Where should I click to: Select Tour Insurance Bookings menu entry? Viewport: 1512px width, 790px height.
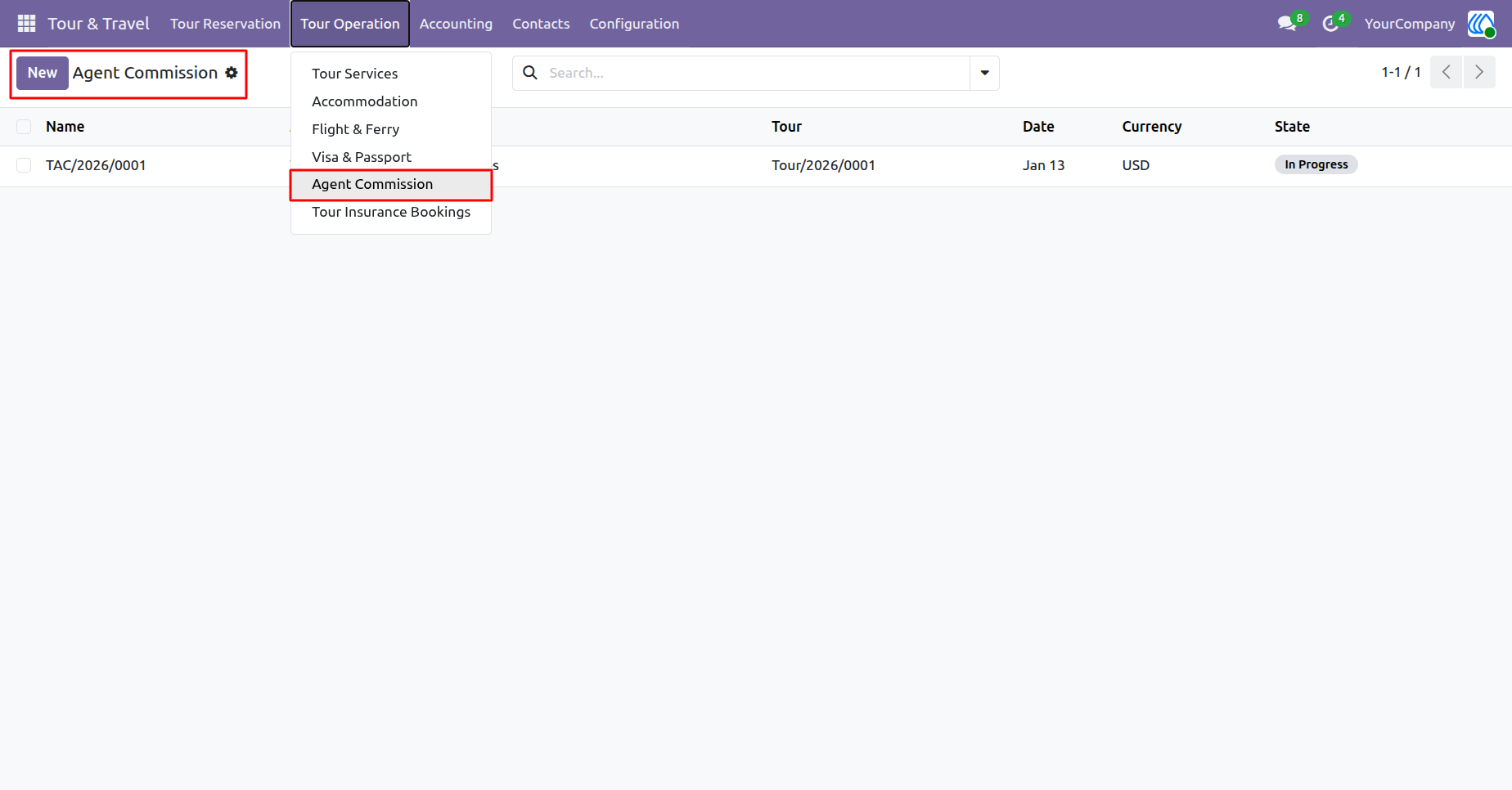click(391, 212)
